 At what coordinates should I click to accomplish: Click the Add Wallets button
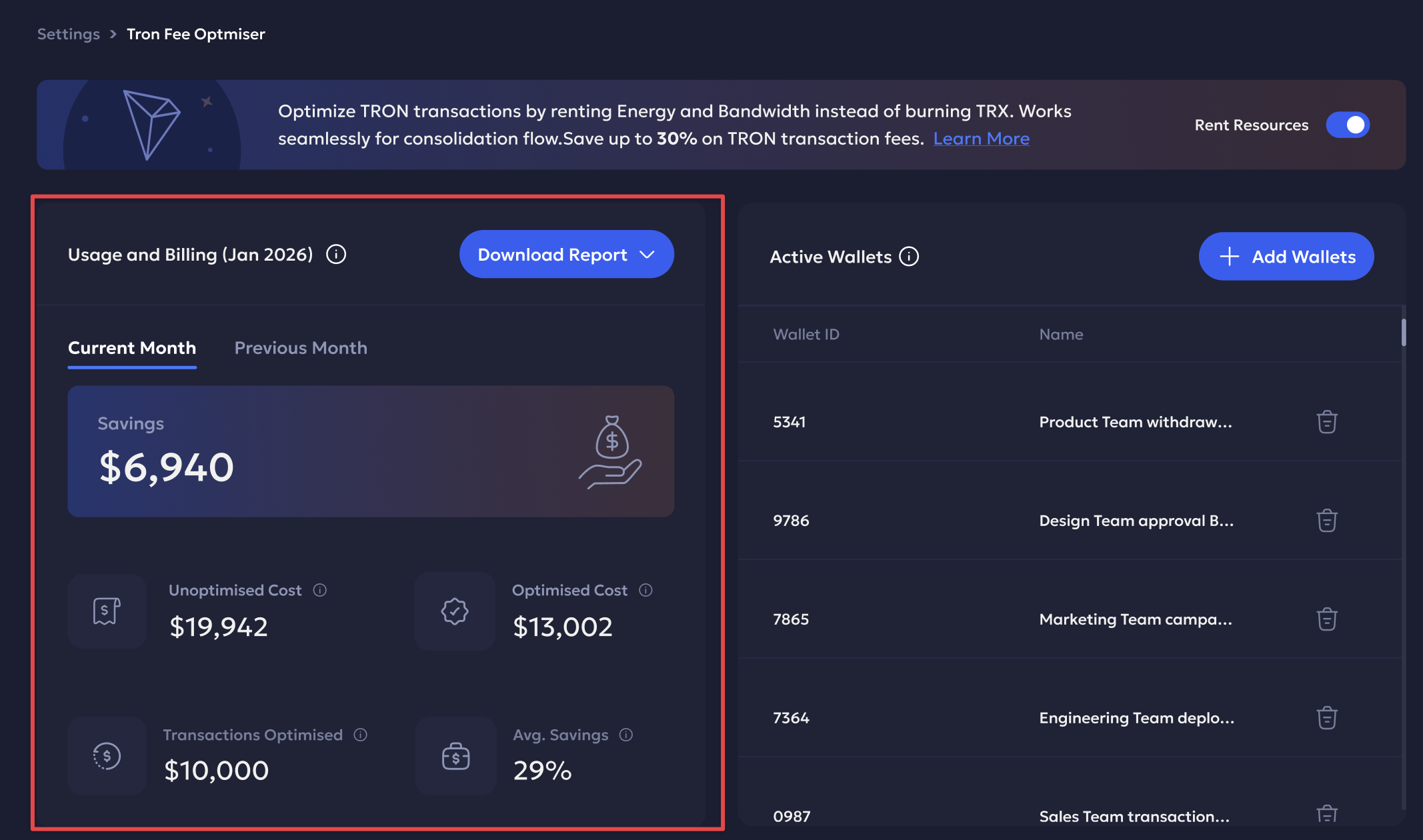[x=1286, y=257]
